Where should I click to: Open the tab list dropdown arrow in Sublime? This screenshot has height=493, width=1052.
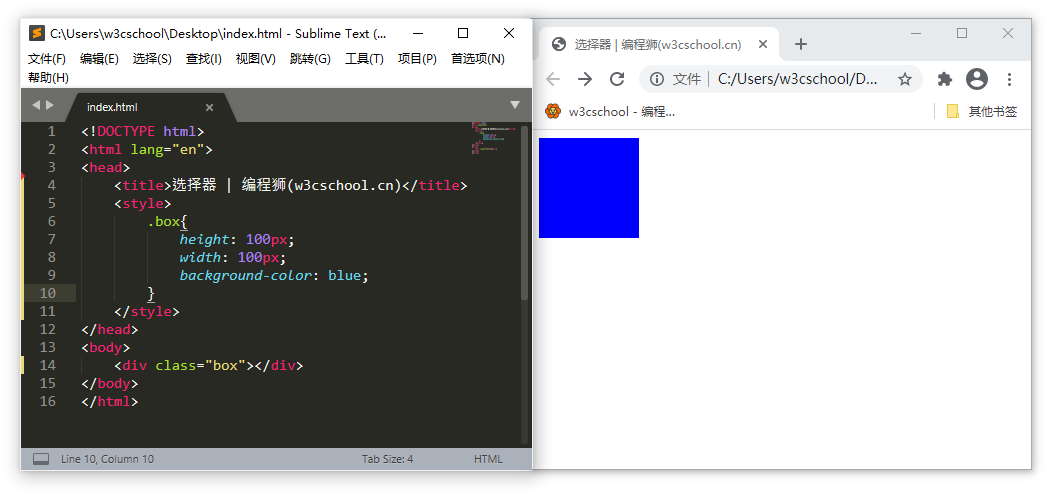point(515,105)
